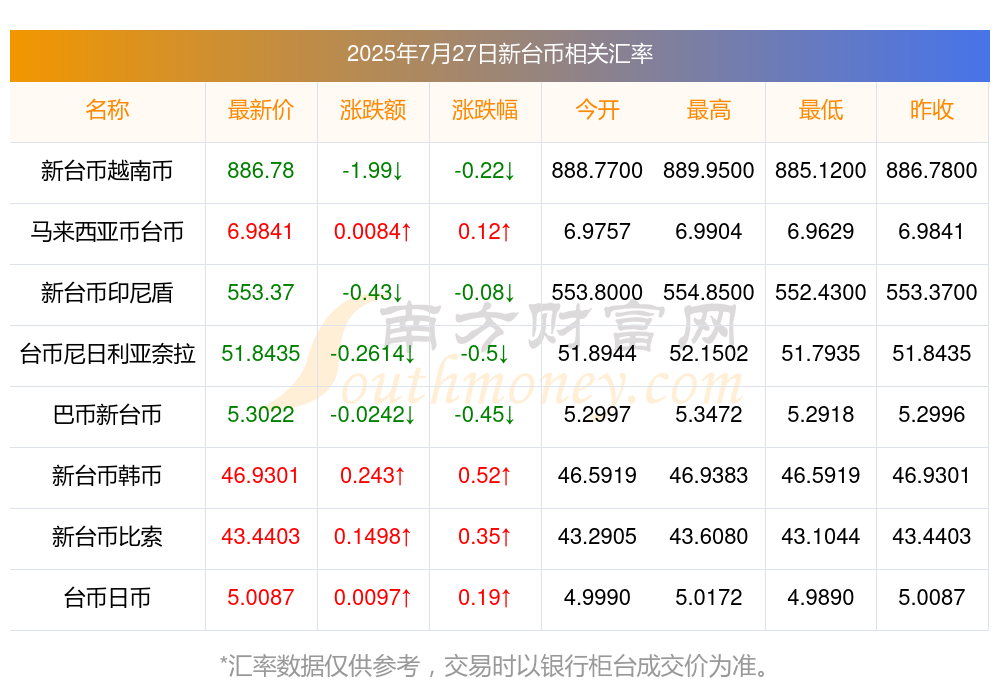Click high value 52.1502

[709, 353]
